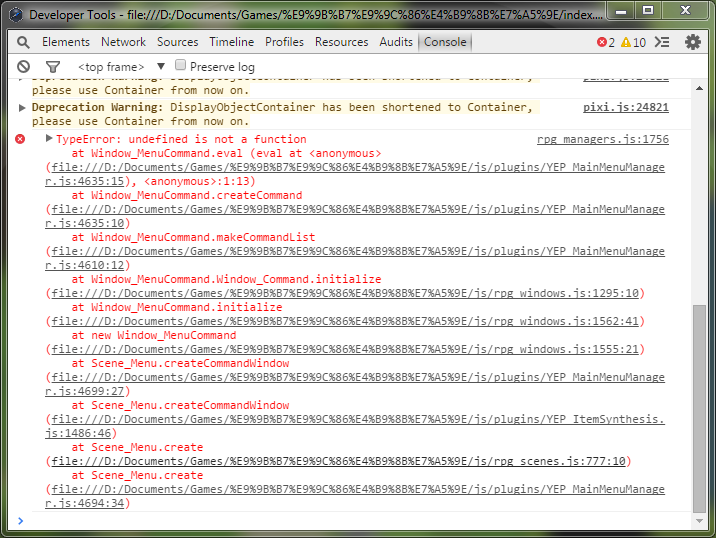Click 'at Window_MenuCommand.Window_Command.initialize' text
716x538 pixels.
226,279
